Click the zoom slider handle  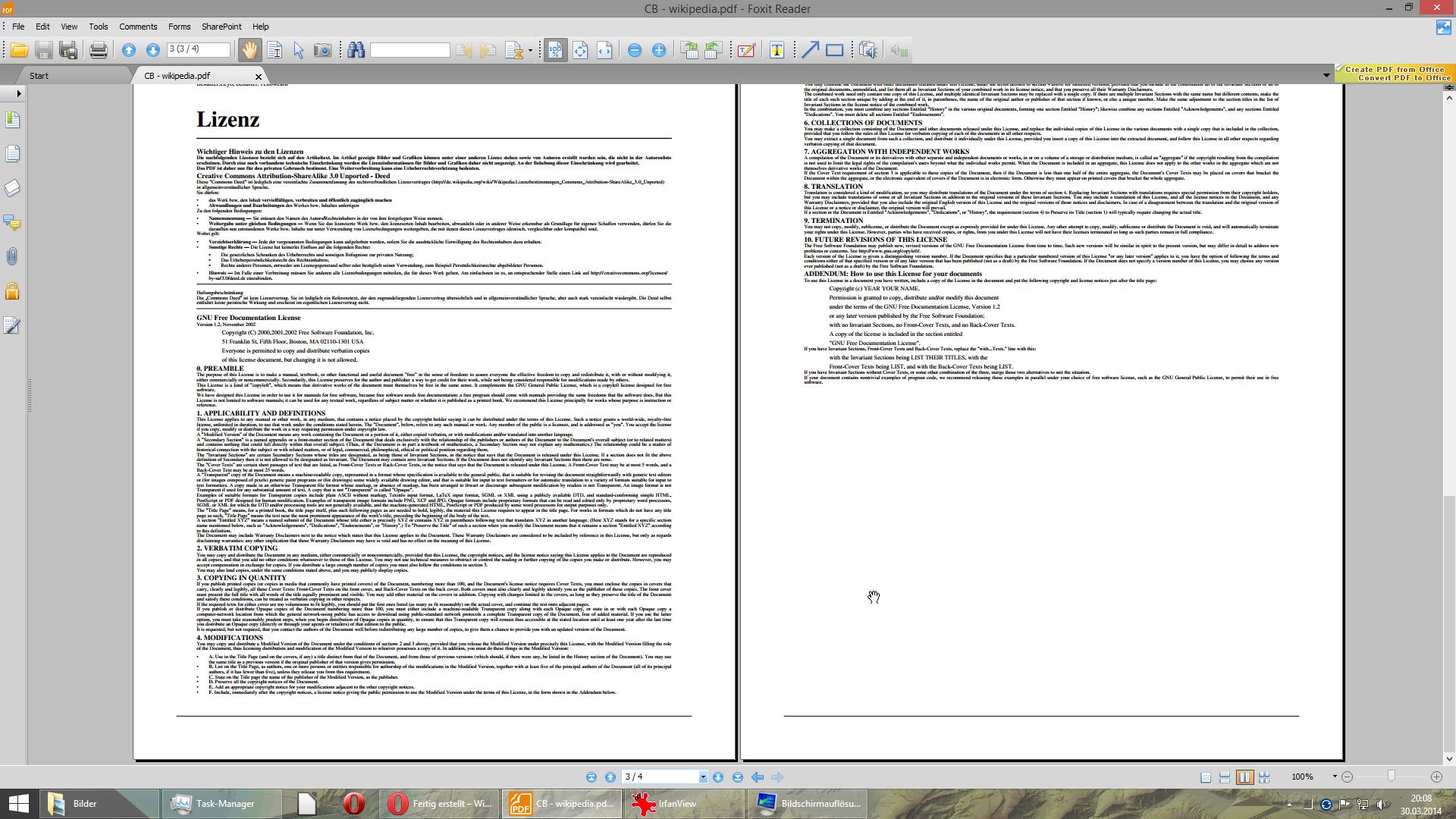[1391, 777]
